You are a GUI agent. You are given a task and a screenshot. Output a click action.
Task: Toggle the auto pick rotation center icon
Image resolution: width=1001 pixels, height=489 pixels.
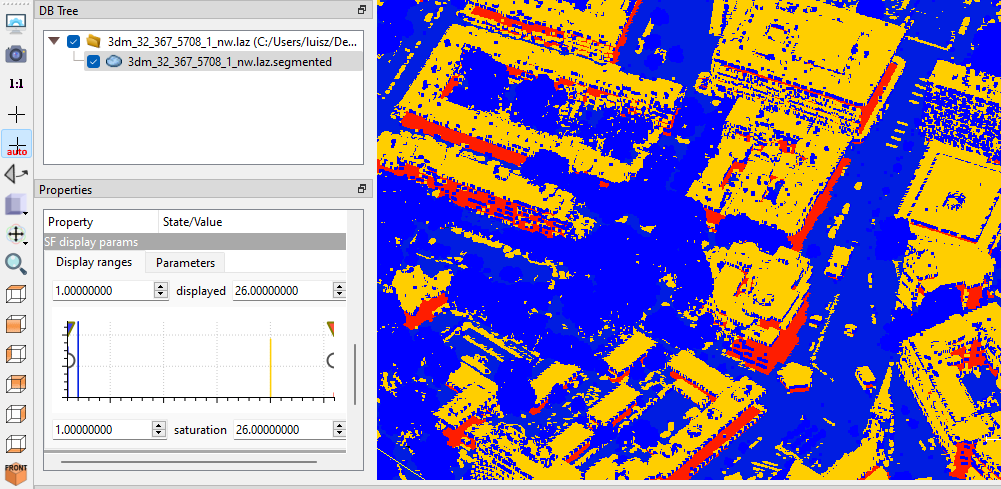tap(16, 144)
